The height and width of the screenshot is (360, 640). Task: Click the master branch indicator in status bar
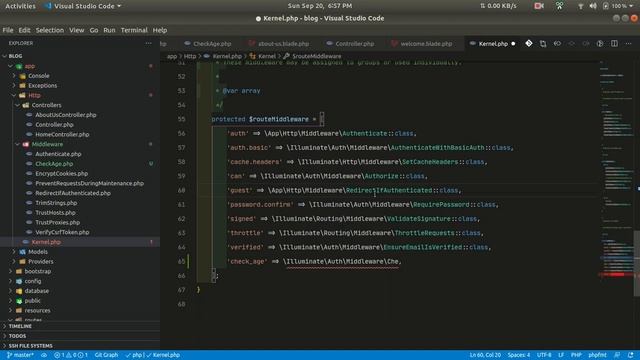click(20, 355)
